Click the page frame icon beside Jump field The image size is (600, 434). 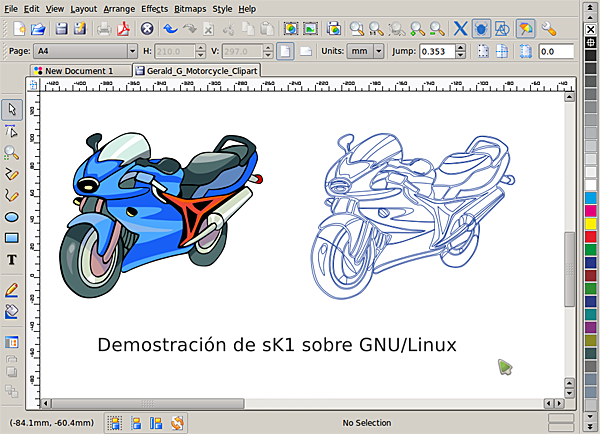(x=483, y=51)
